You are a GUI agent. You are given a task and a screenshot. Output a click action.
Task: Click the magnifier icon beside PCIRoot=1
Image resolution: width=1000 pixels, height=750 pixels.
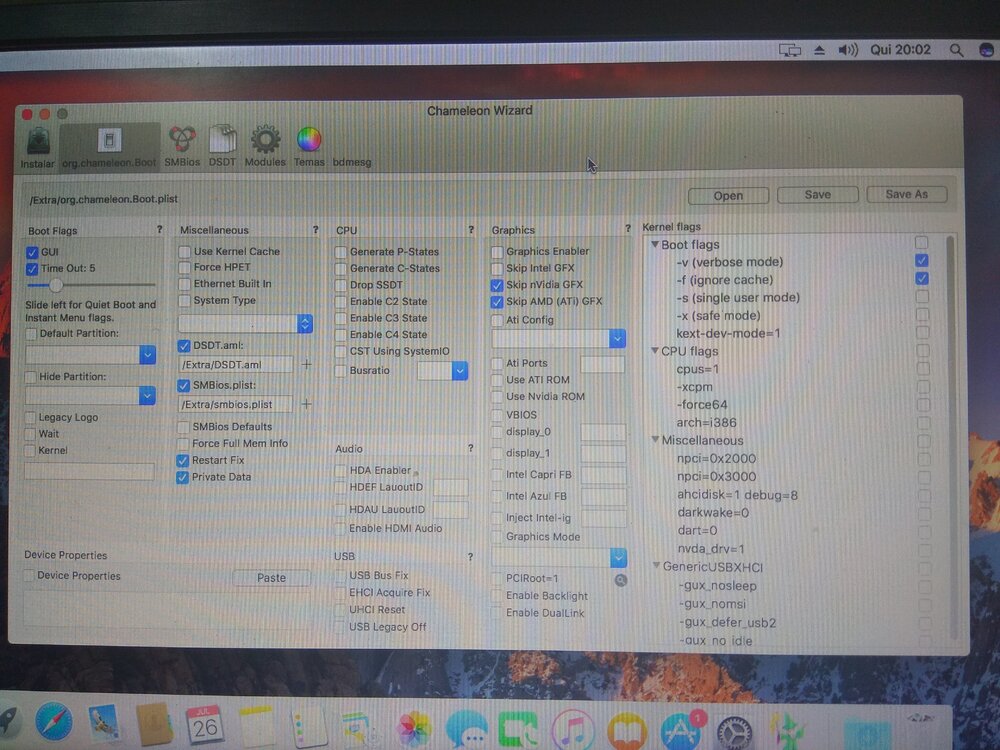point(620,579)
